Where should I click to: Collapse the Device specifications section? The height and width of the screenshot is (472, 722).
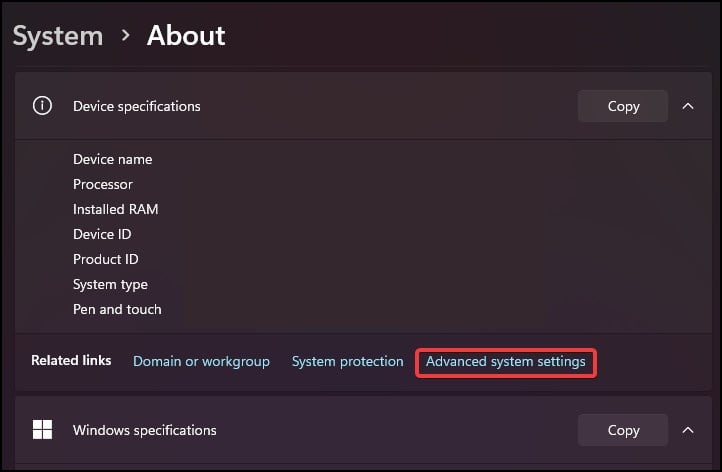[688, 106]
